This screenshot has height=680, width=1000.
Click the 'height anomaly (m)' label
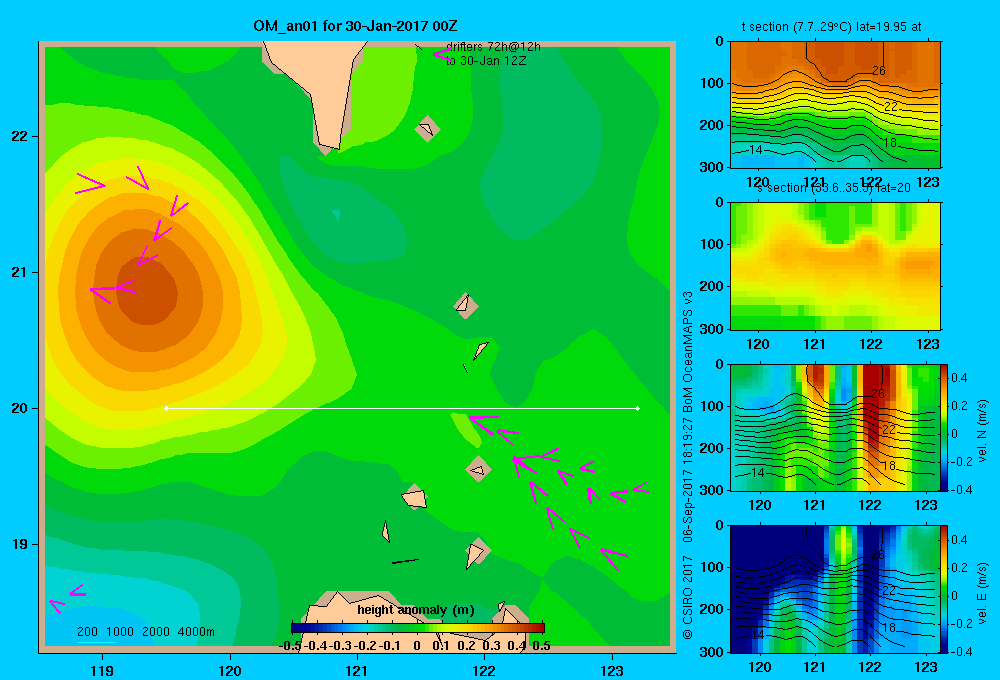pos(416,610)
